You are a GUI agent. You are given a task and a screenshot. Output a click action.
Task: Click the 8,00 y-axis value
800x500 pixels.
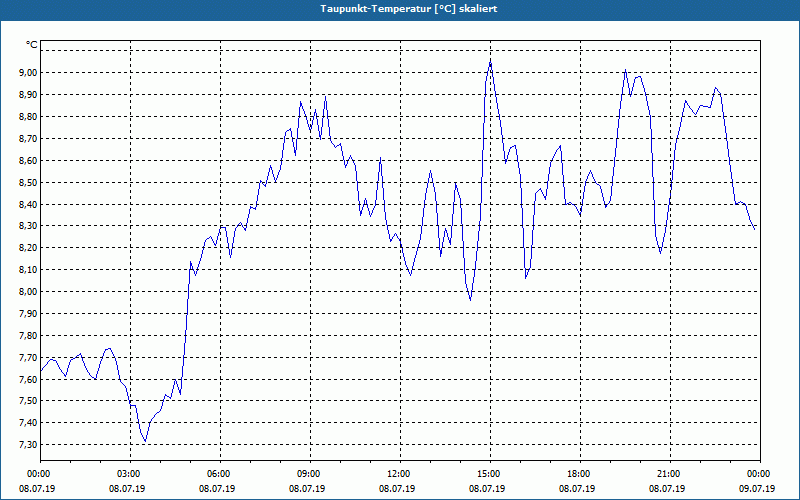tap(29, 291)
